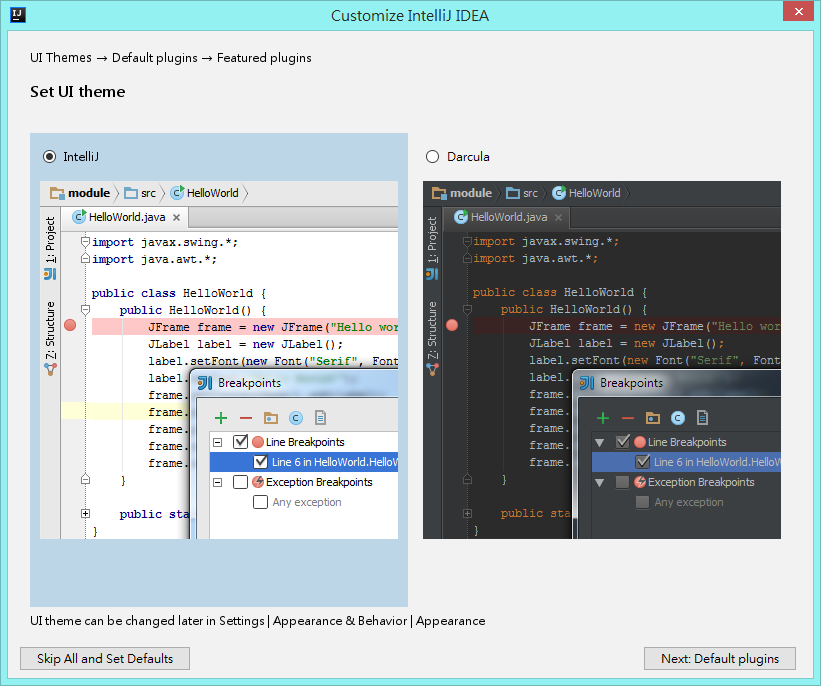Click 'Line 6 in HelloWorld' row in light preview
This screenshot has width=821, height=686.
coord(304,461)
